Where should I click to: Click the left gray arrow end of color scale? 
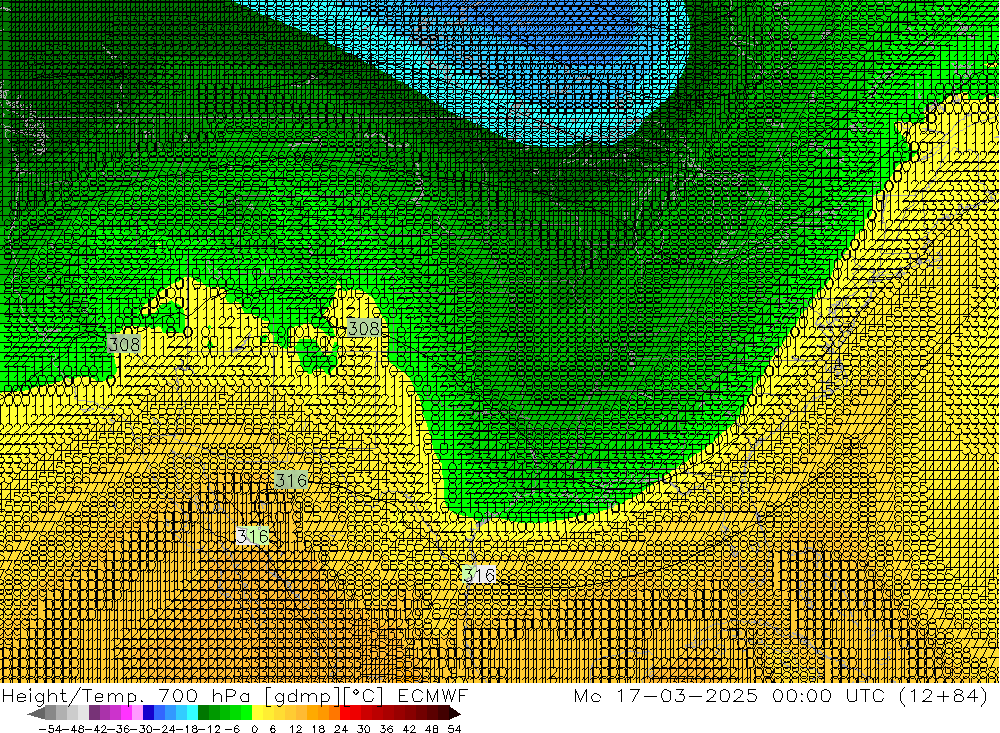pyautogui.click(x=36, y=714)
